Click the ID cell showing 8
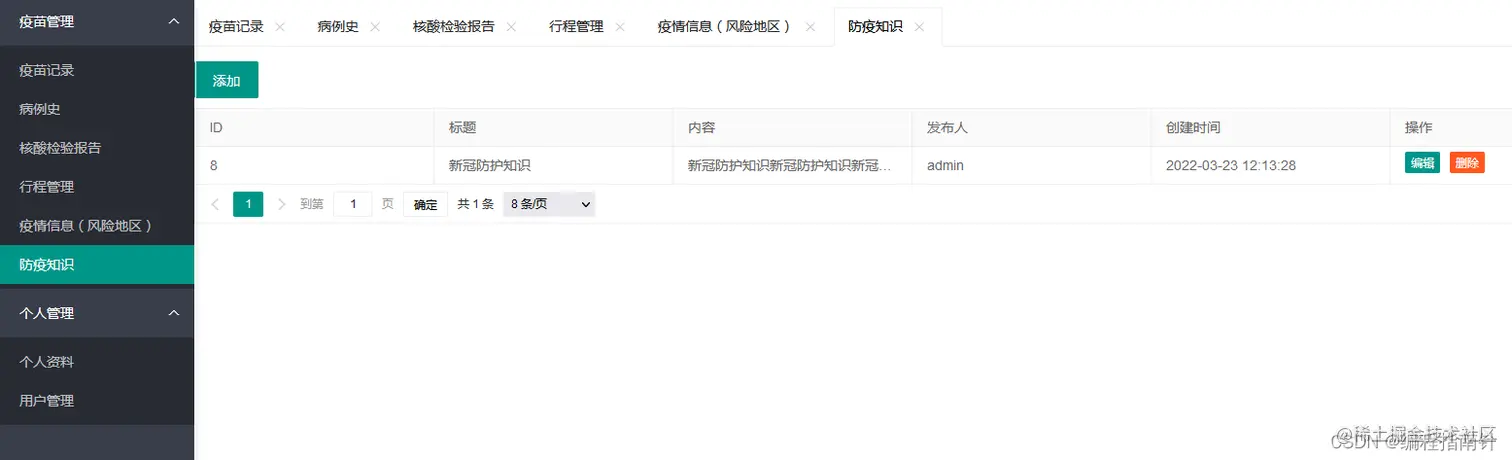The image size is (1512, 460). [315, 165]
